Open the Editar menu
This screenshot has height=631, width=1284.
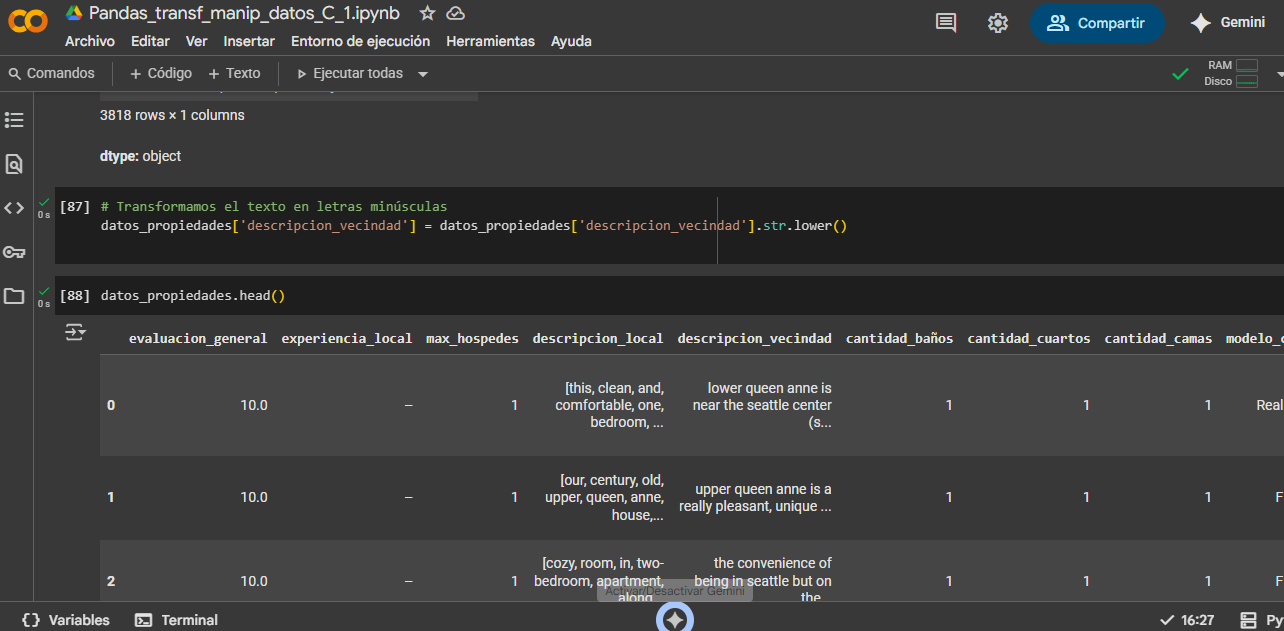pyautogui.click(x=150, y=41)
